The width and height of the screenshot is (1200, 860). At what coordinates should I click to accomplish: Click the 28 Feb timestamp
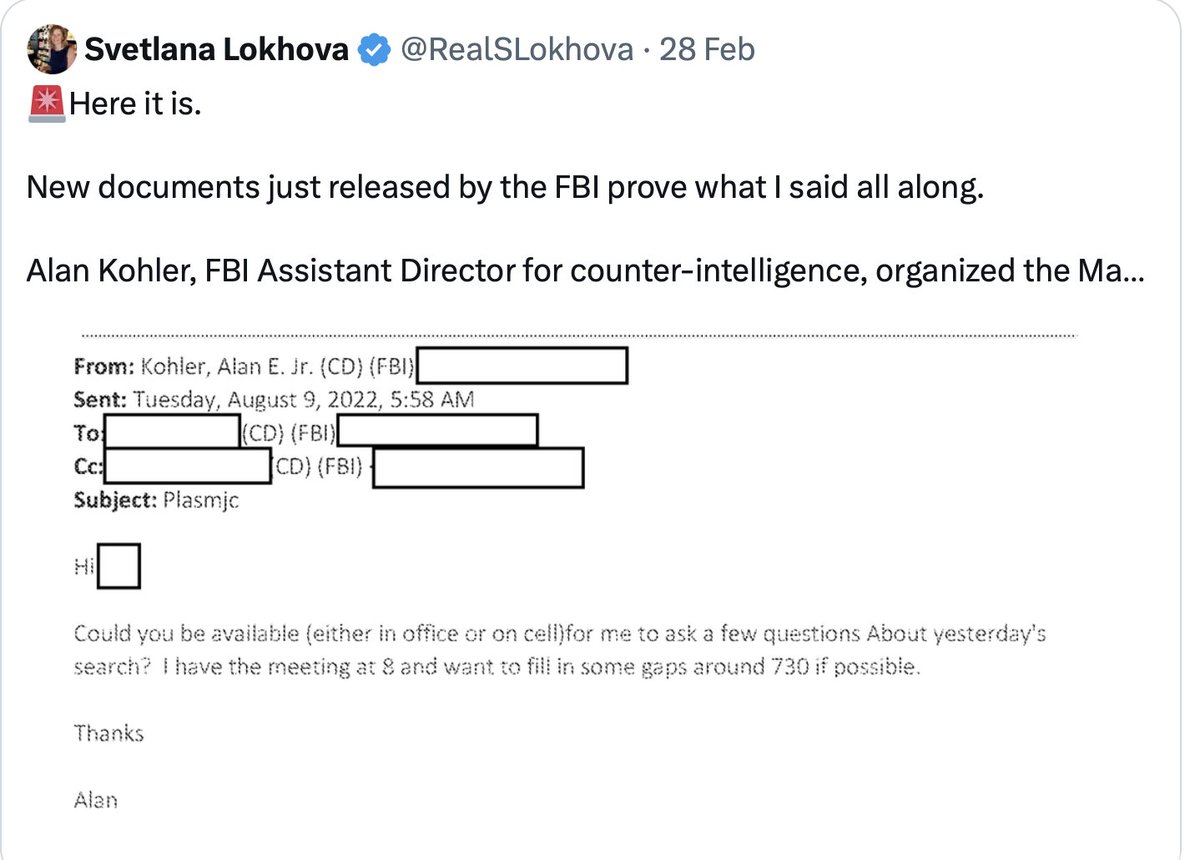[x=707, y=49]
